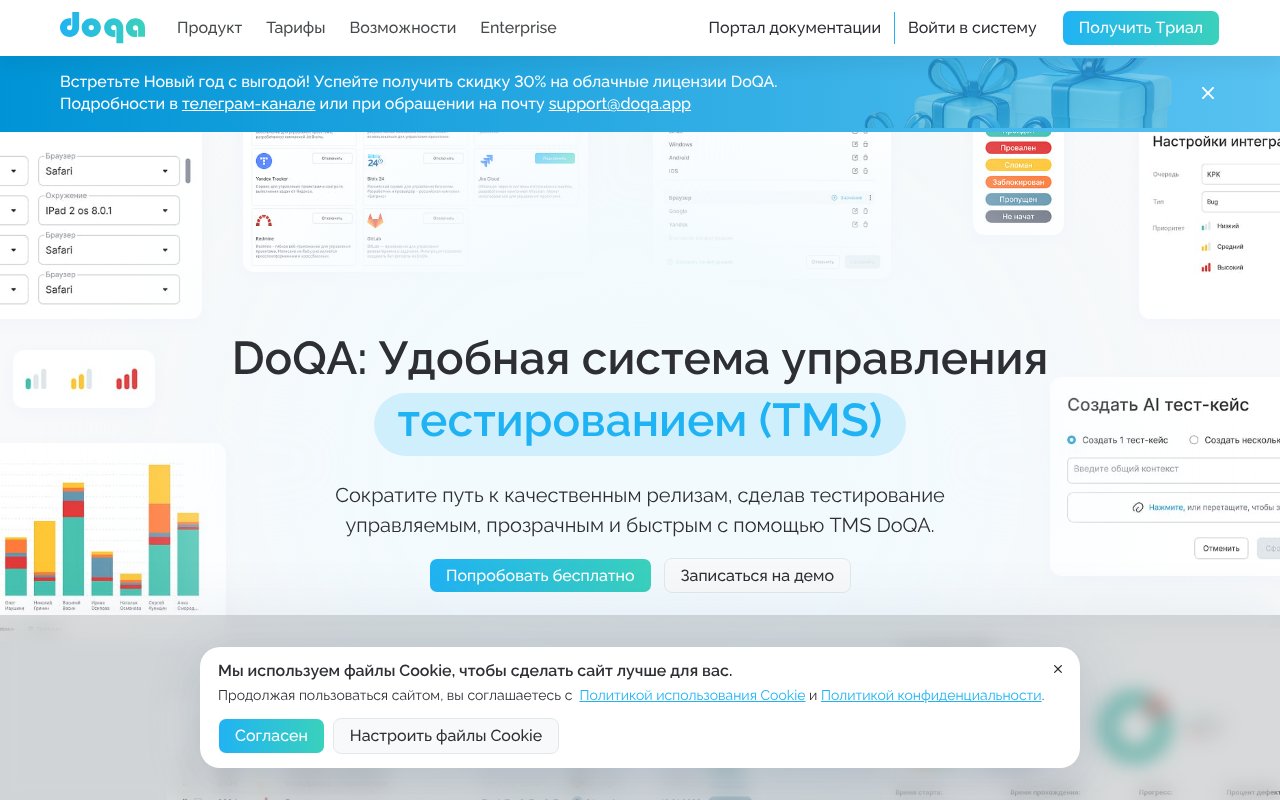The height and width of the screenshot is (800, 1280).
Task: Click the 'Попробовать бесплатно' button
Action: (x=540, y=575)
